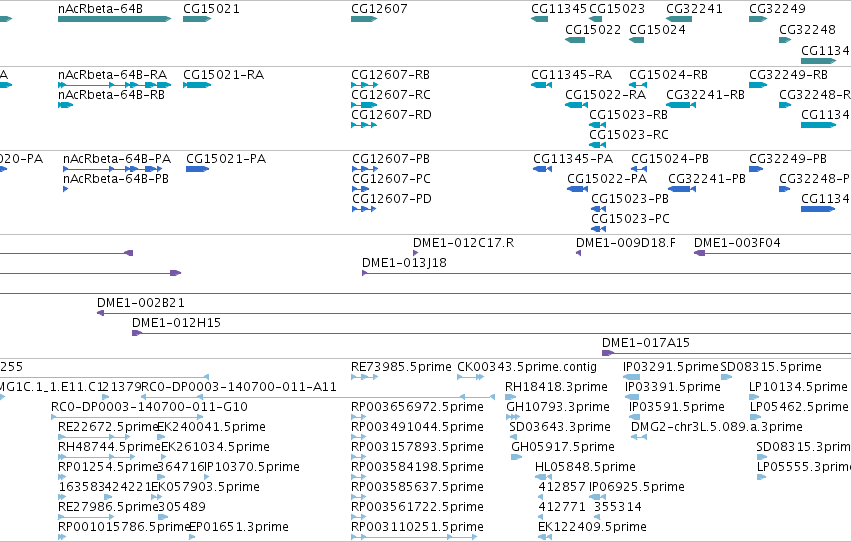
Task: Click EST SD03643.3prime
Action: click(x=513, y=437)
